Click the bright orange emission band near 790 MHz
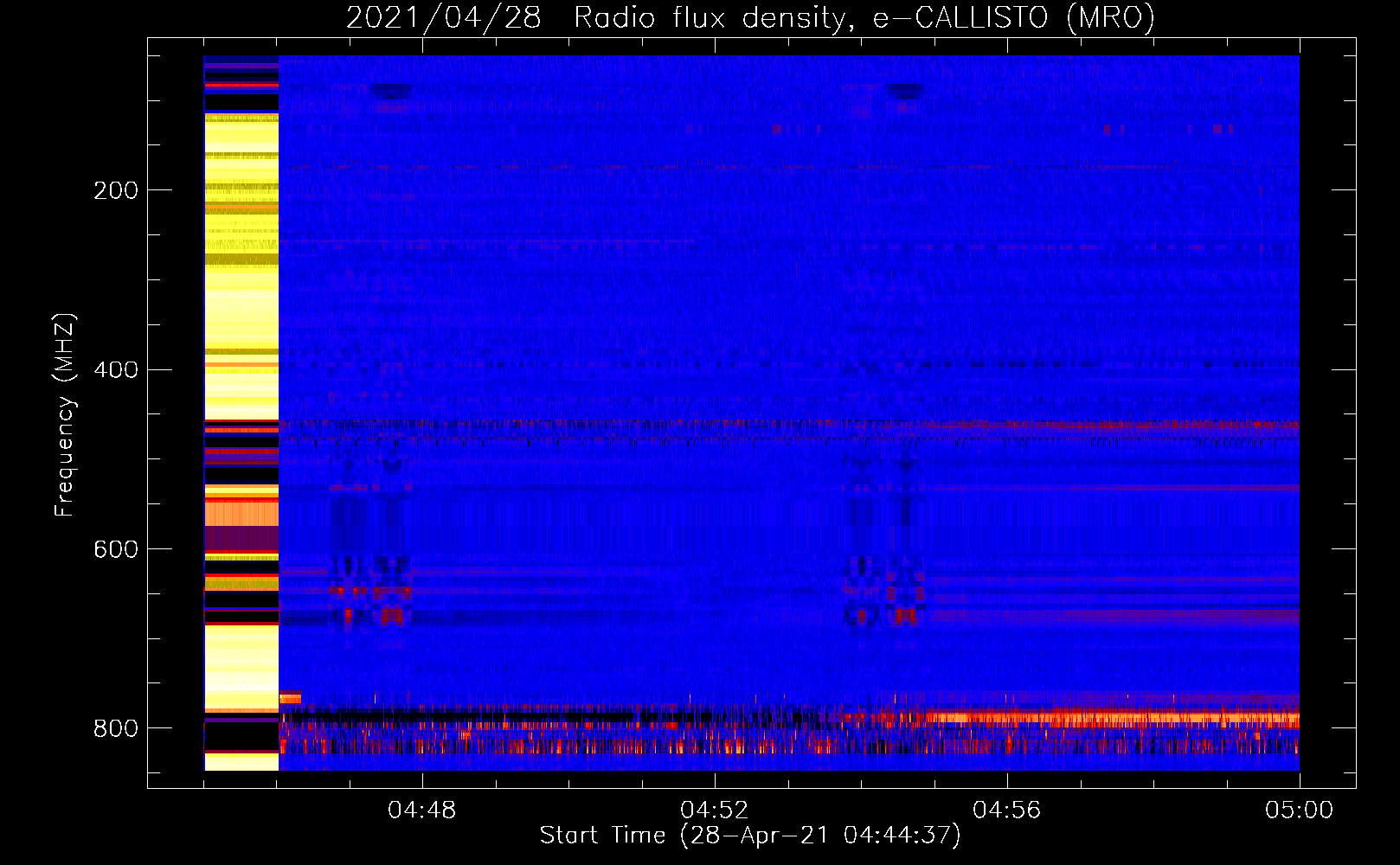This screenshot has height=865, width=1400. coord(1112,718)
